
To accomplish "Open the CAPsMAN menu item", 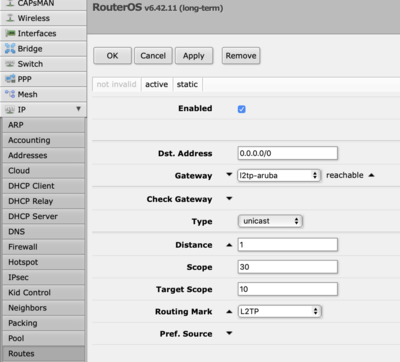I will coord(43,4).
